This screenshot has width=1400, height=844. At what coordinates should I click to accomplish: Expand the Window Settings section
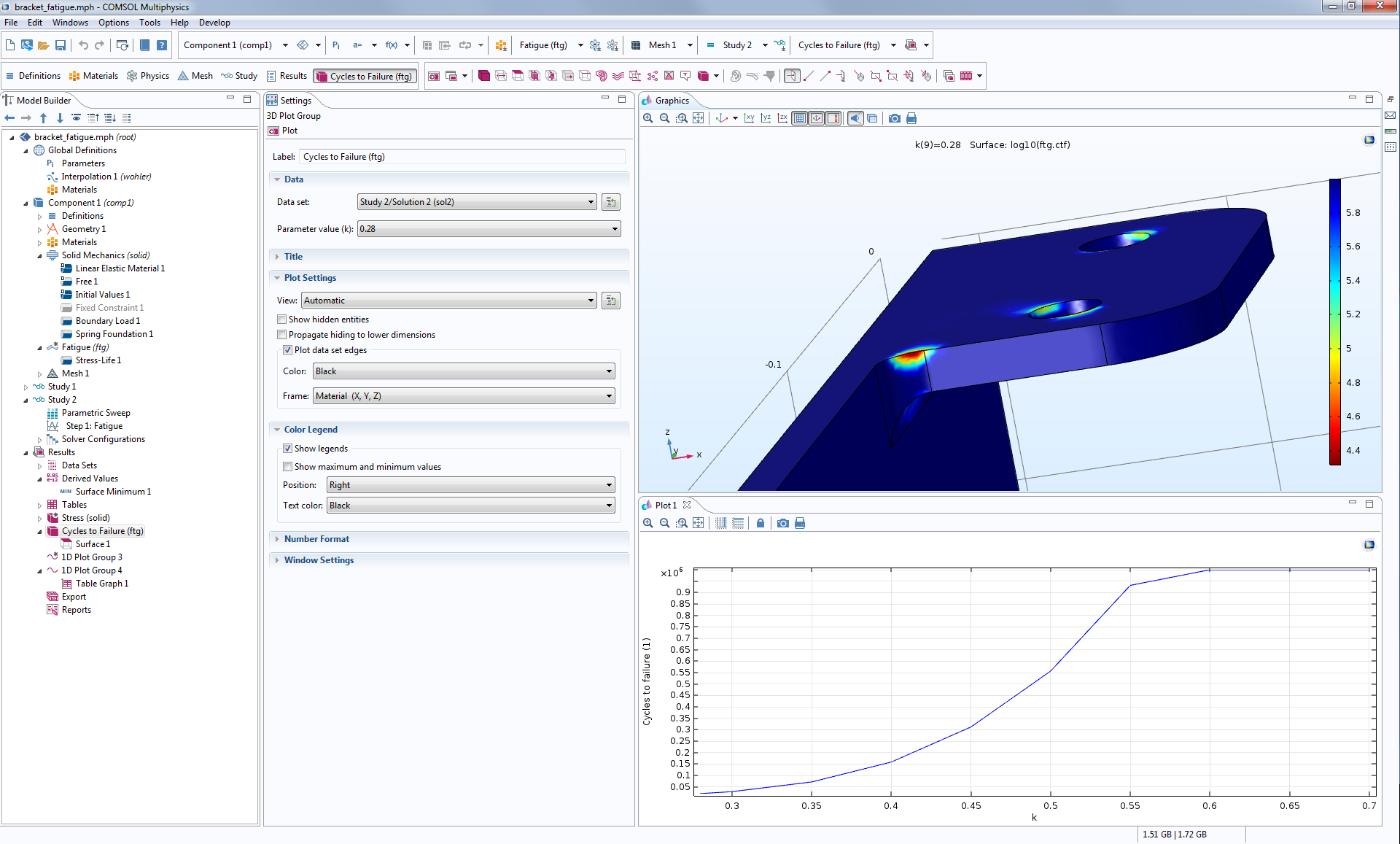pos(319,560)
